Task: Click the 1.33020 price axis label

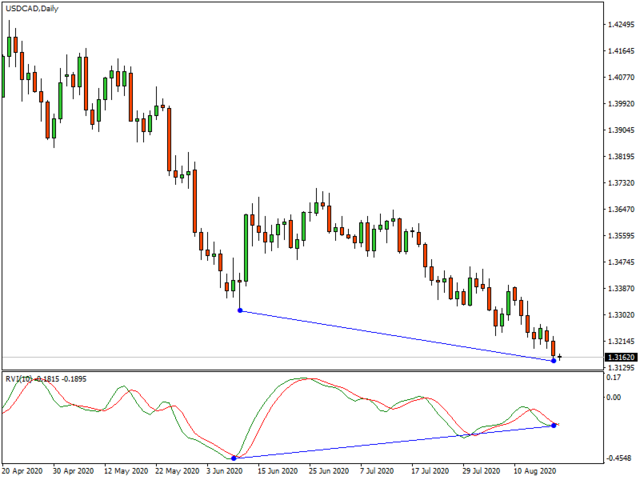Action: [621, 315]
